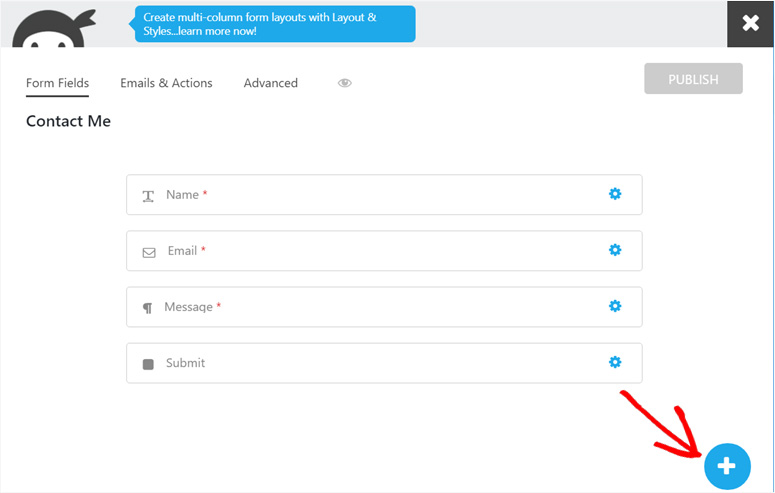
Task: Open the Layout & Styles learn more banner
Action: [275, 24]
